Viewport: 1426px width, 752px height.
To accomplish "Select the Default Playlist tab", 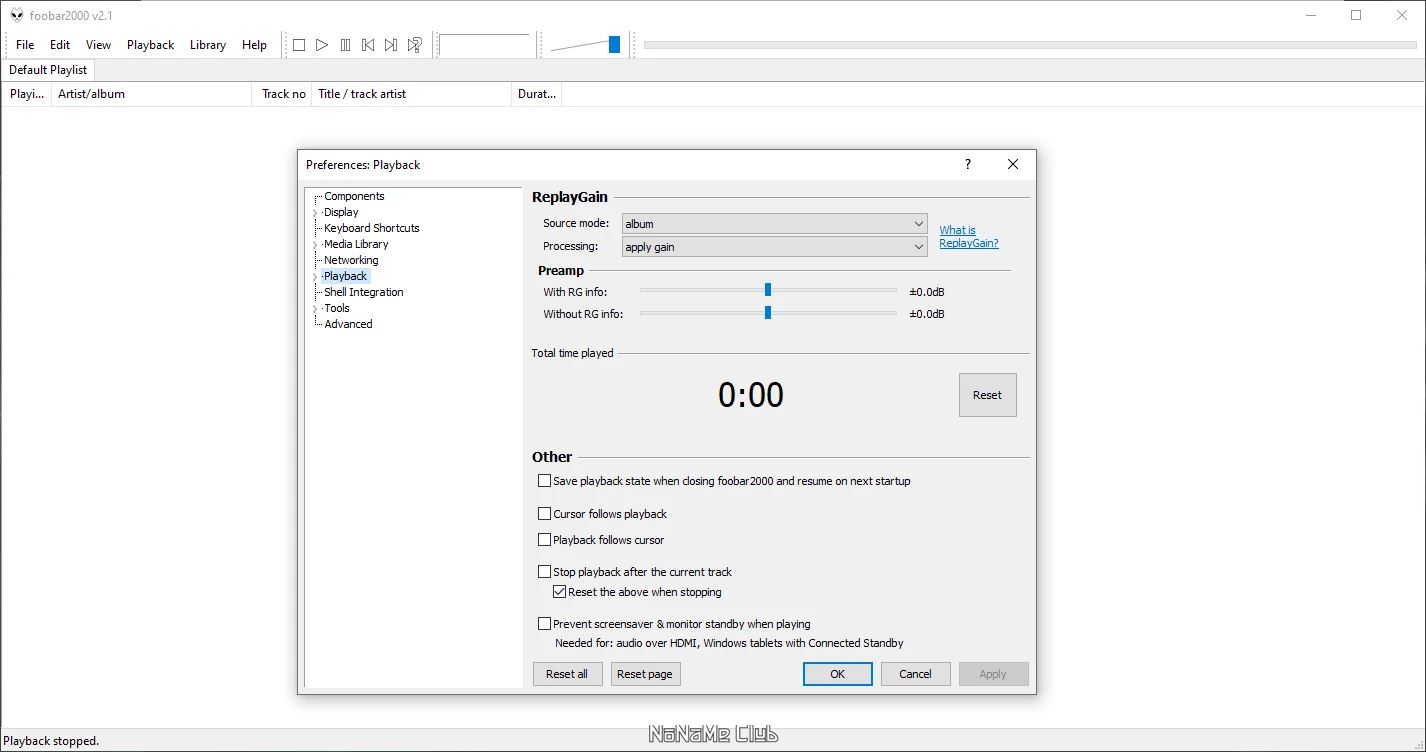I will (48, 70).
